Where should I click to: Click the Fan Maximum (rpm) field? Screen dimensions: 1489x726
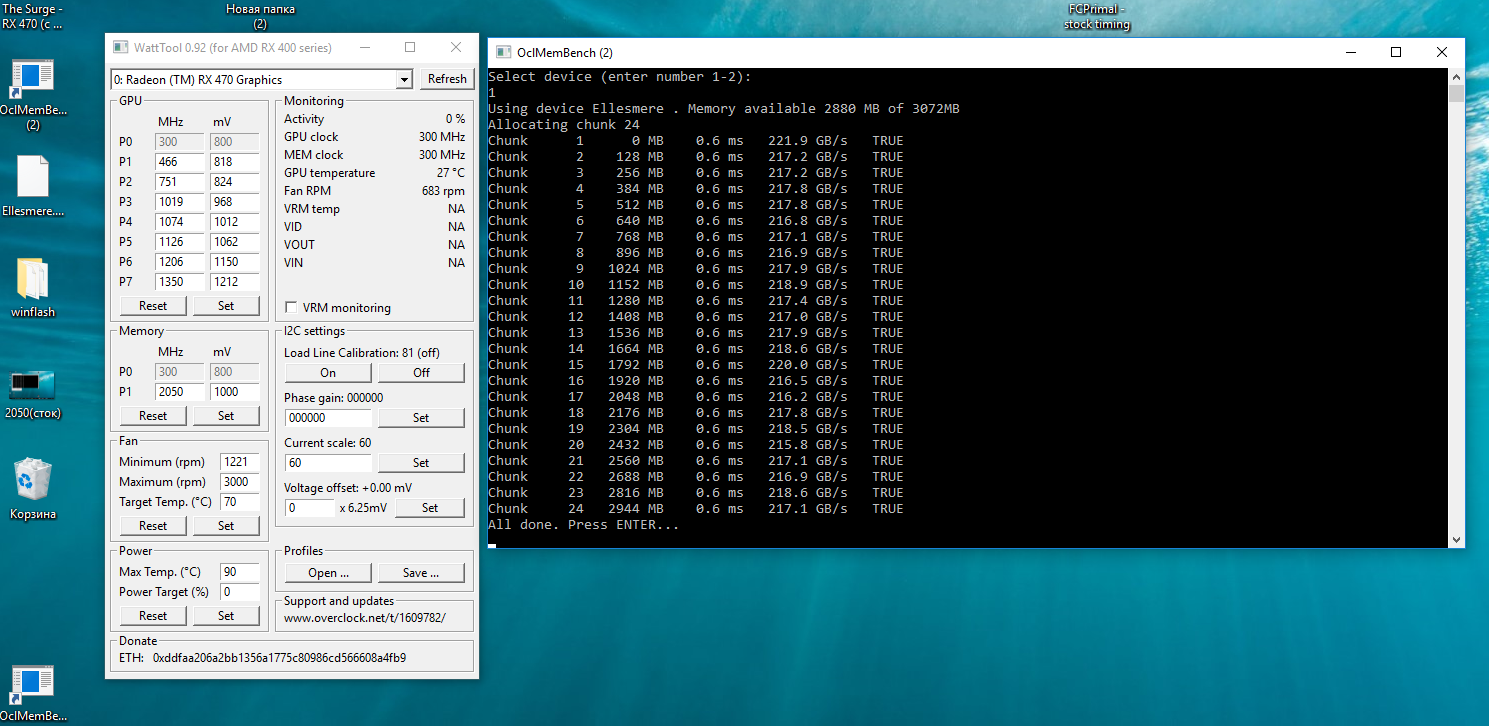(x=239, y=482)
